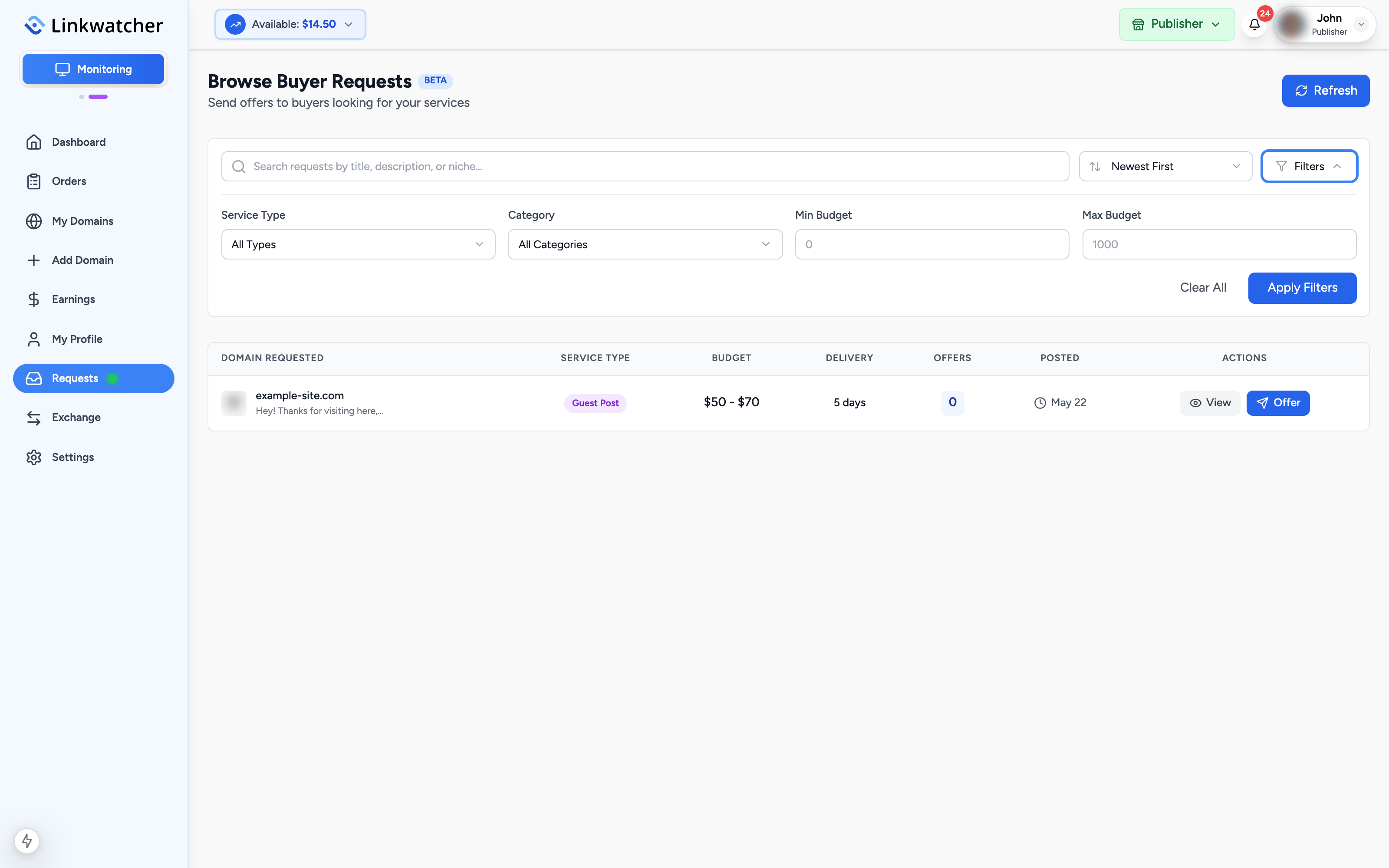Collapse the Filters panel
Viewport: 1389px width, 868px height.
(1309, 167)
